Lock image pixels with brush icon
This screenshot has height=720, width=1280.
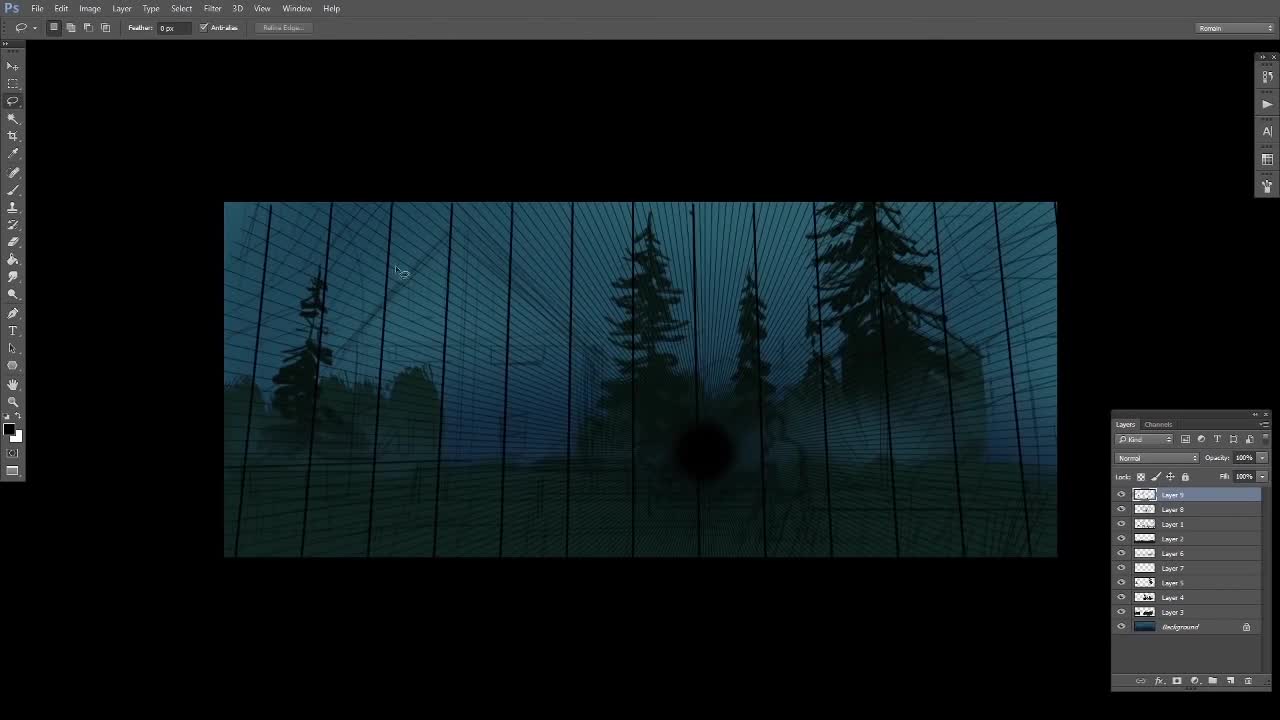(x=1156, y=477)
